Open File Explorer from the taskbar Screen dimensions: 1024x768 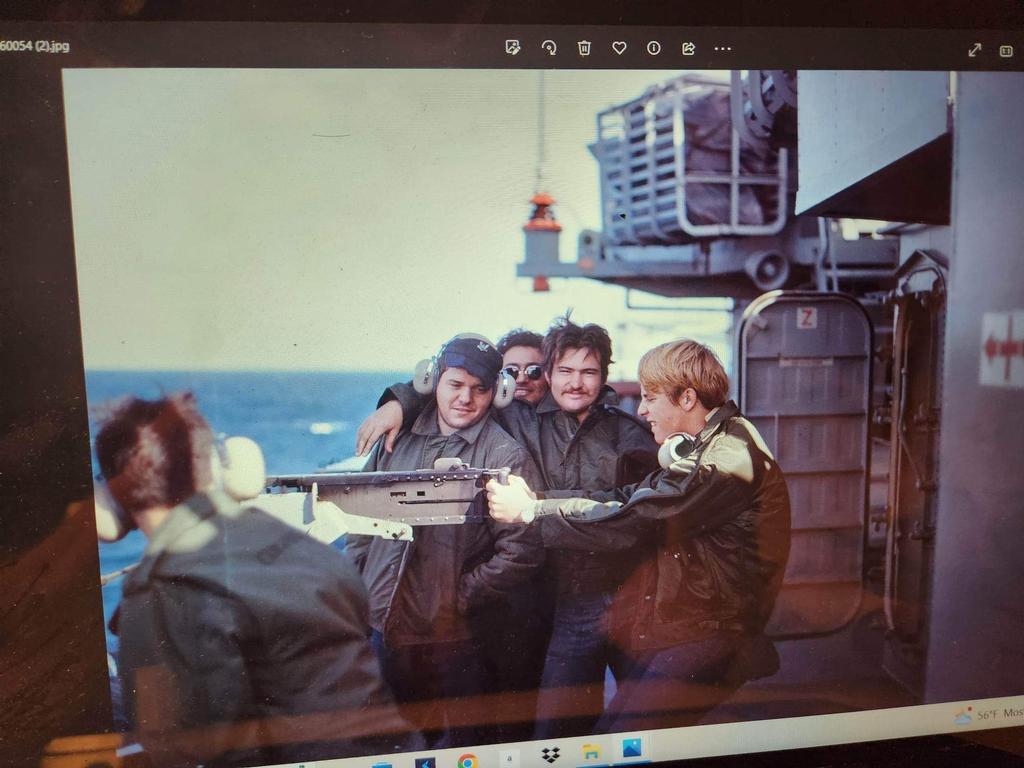tap(591, 751)
